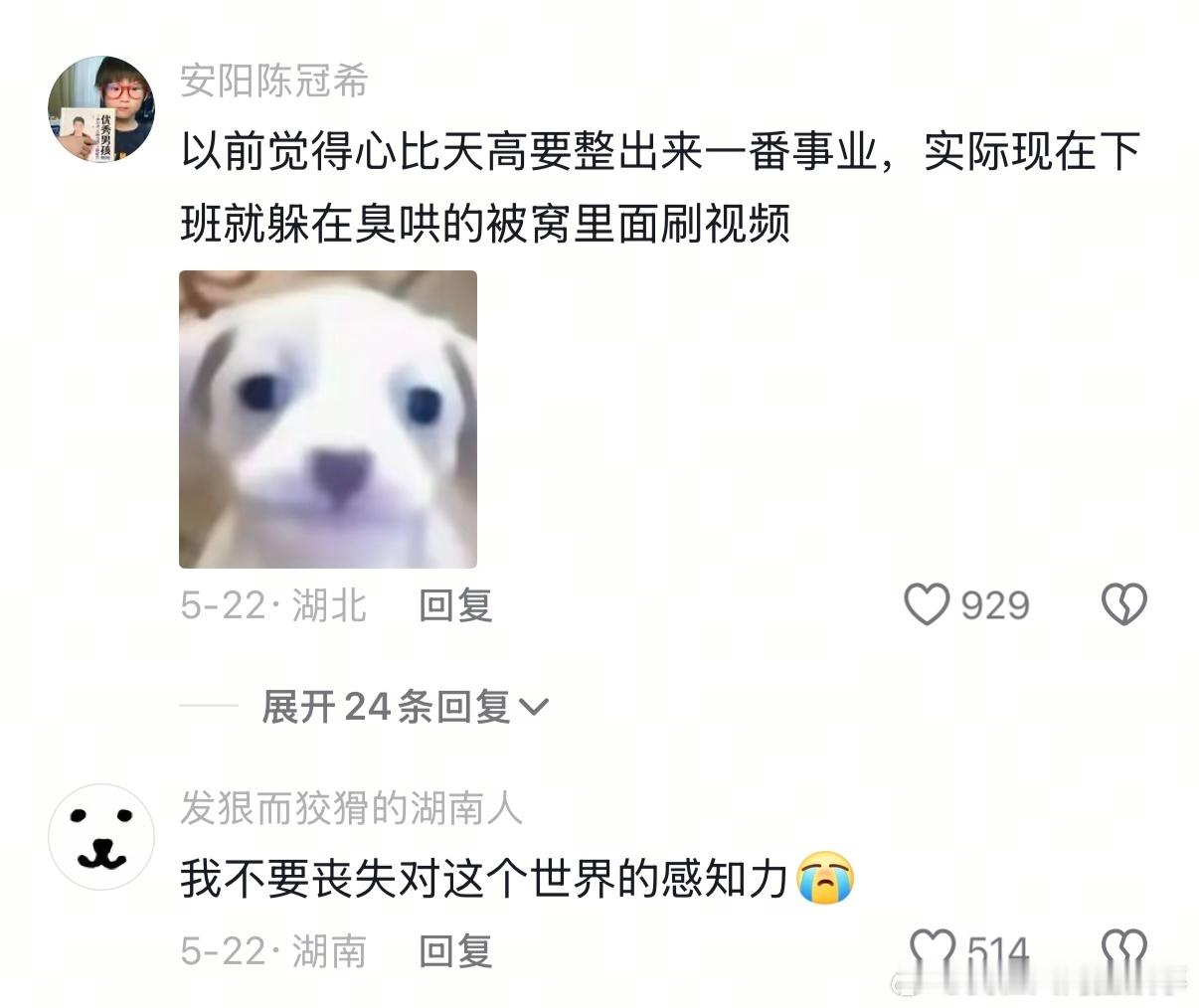Image resolution: width=1199 pixels, height=1008 pixels.
Task: Open 安阳陈冠希's profile avatar
Action: [101, 108]
